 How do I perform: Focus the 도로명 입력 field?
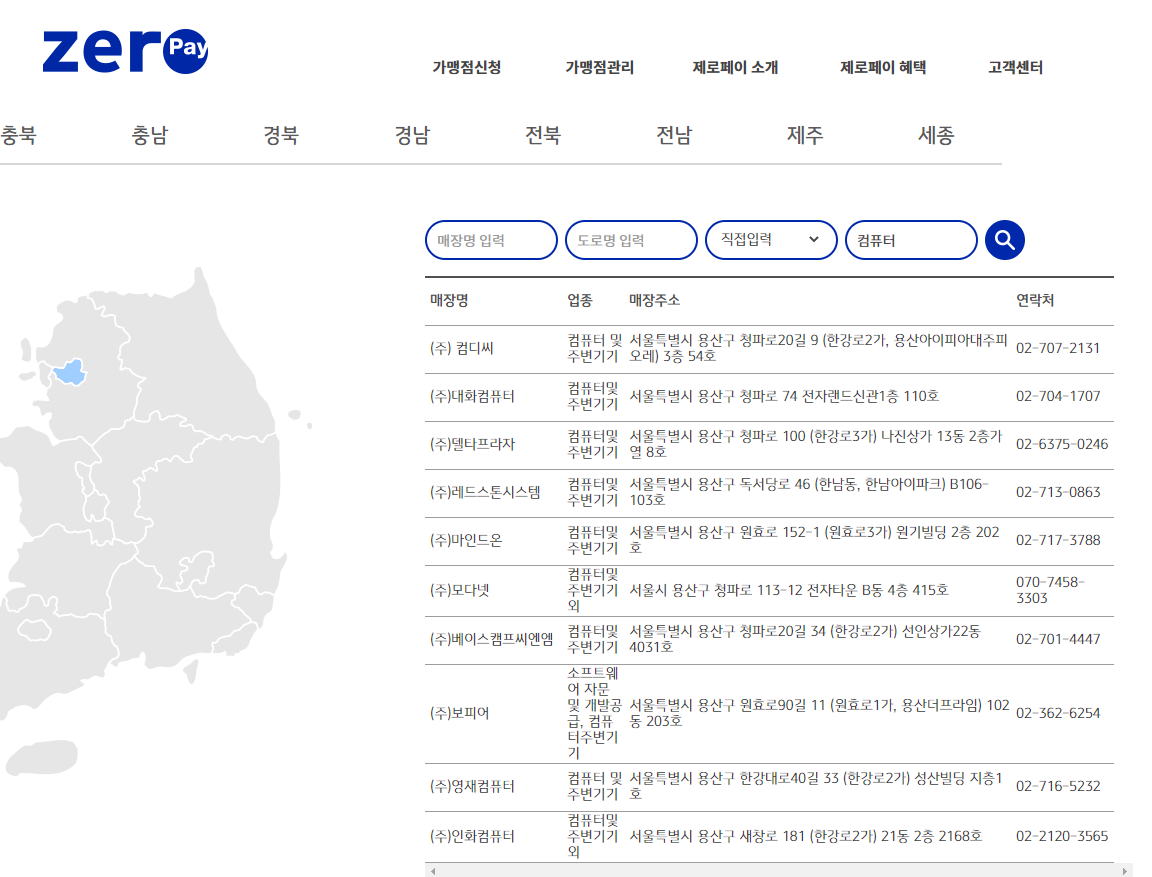[631, 240]
